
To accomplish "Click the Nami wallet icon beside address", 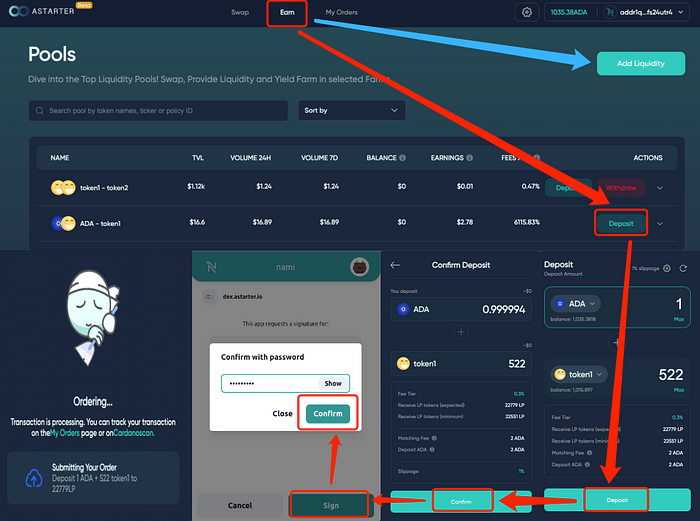I will coord(609,12).
